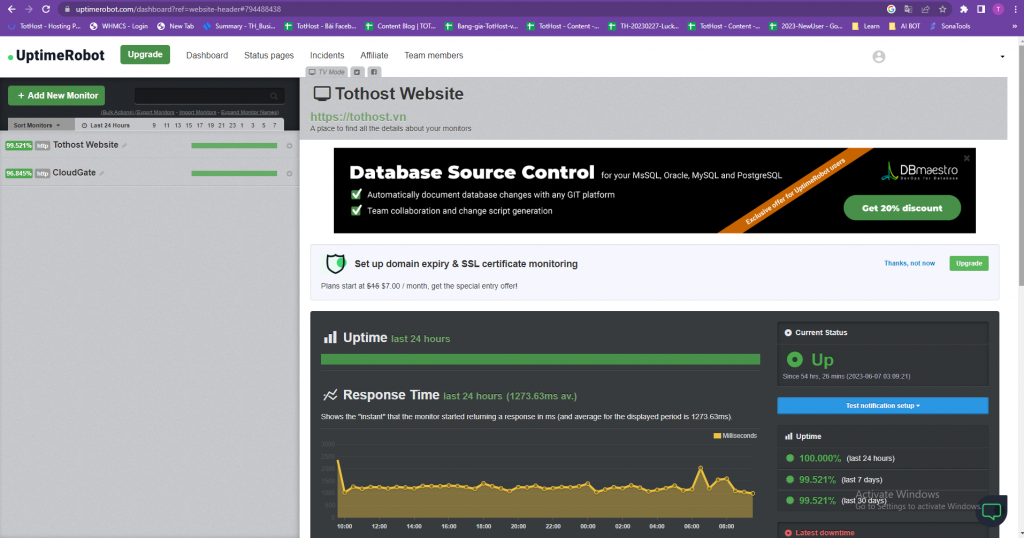Click the search magnifier icon
This screenshot has width=1024, height=538.
[x=274, y=96]
